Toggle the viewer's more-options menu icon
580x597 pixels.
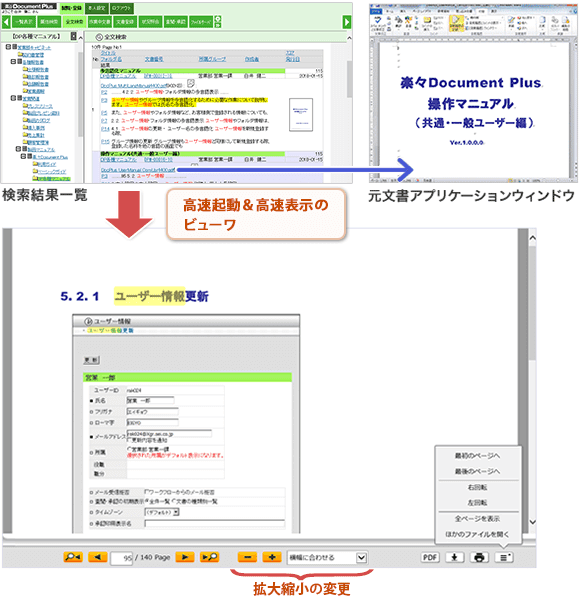point(504,558)
